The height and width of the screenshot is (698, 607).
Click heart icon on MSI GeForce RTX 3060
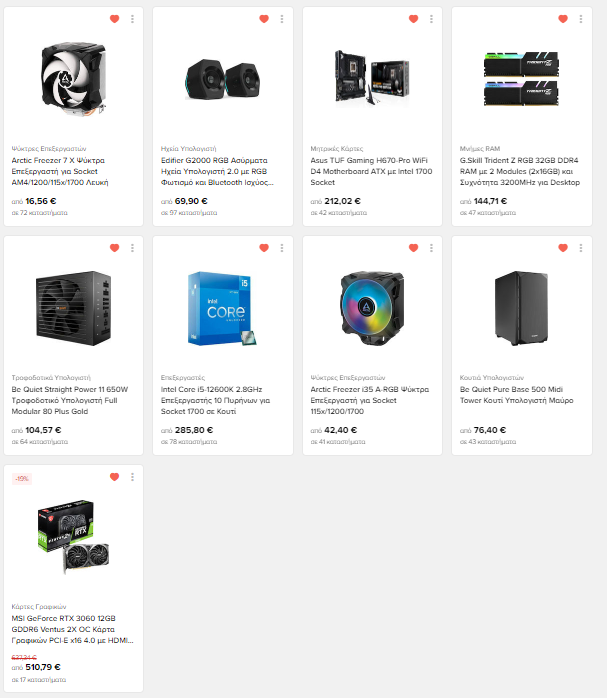114,477
